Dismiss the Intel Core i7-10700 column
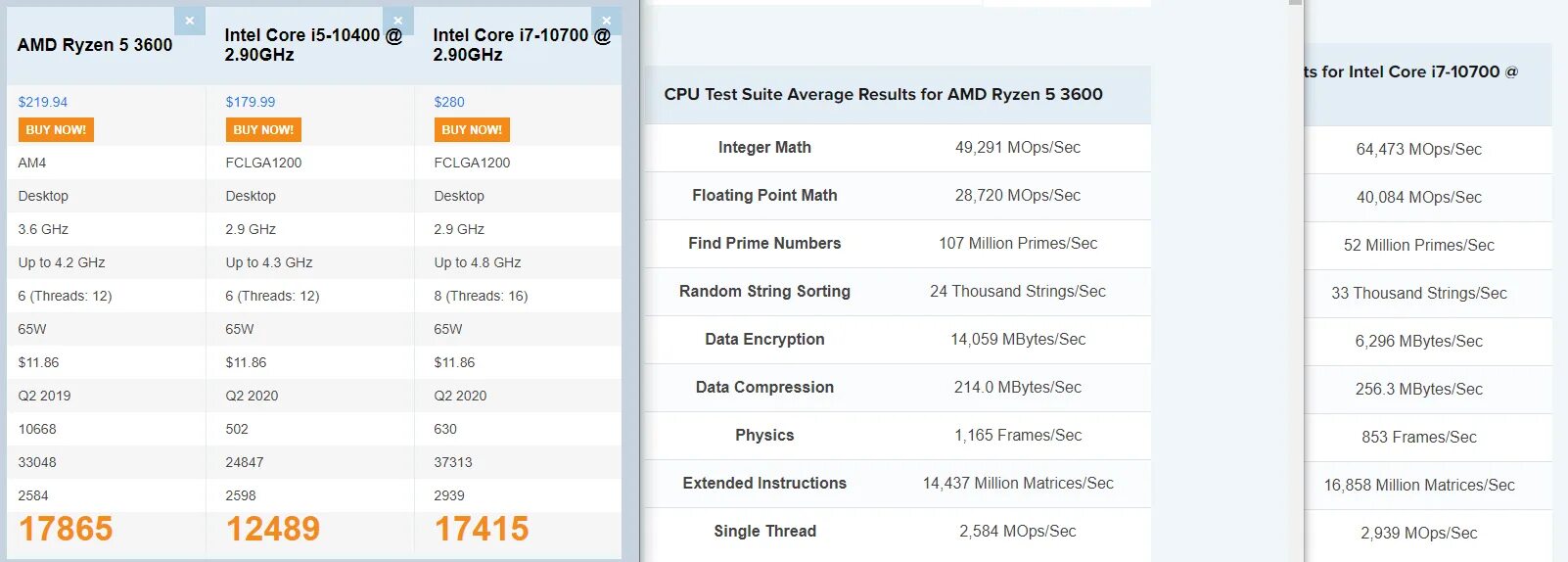This screenshot has width=1568, height=562. [x=606, y=21]
